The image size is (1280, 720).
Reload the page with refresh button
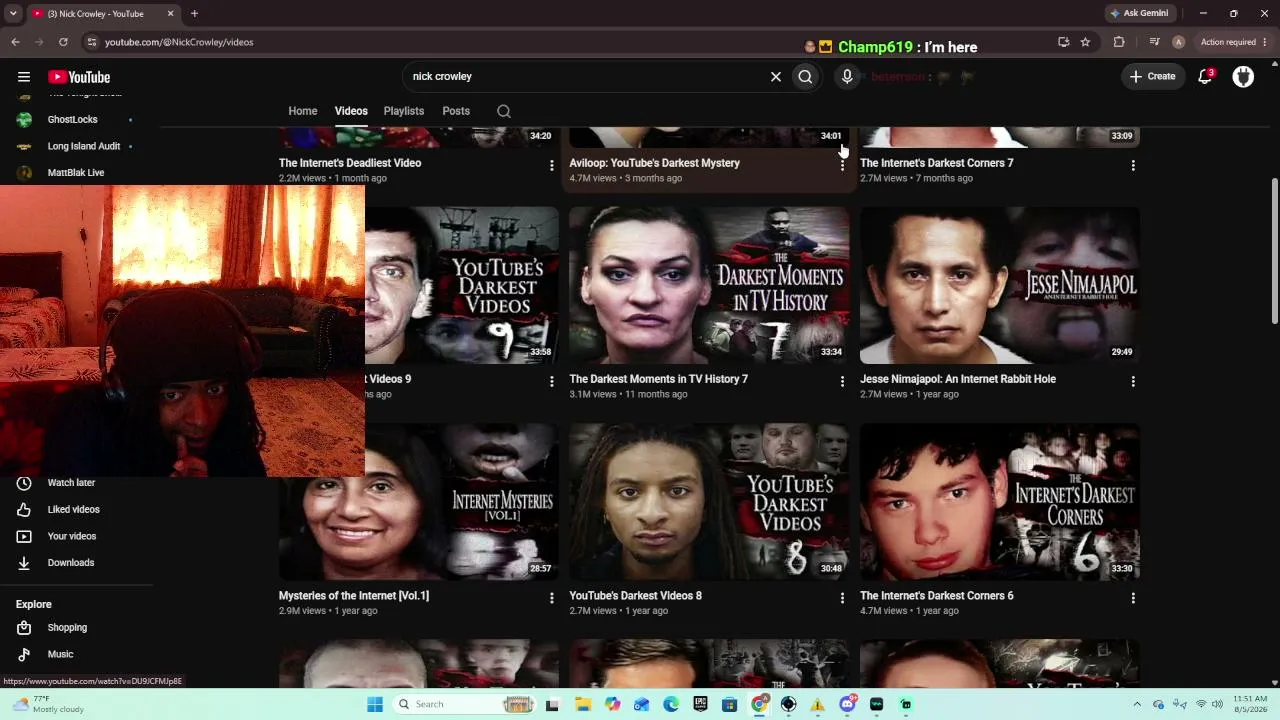[63, 42]
